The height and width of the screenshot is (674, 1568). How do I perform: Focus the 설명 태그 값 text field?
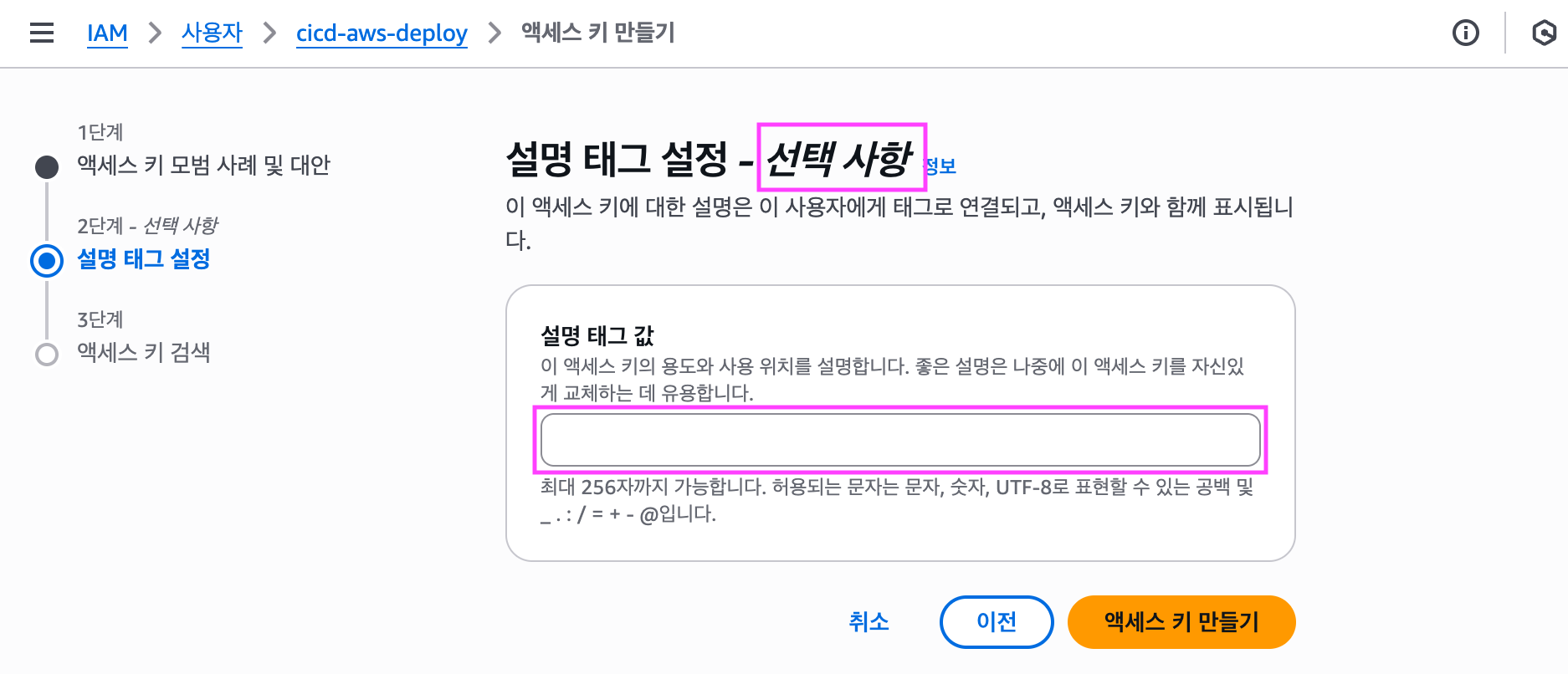(x=900, y=440)
